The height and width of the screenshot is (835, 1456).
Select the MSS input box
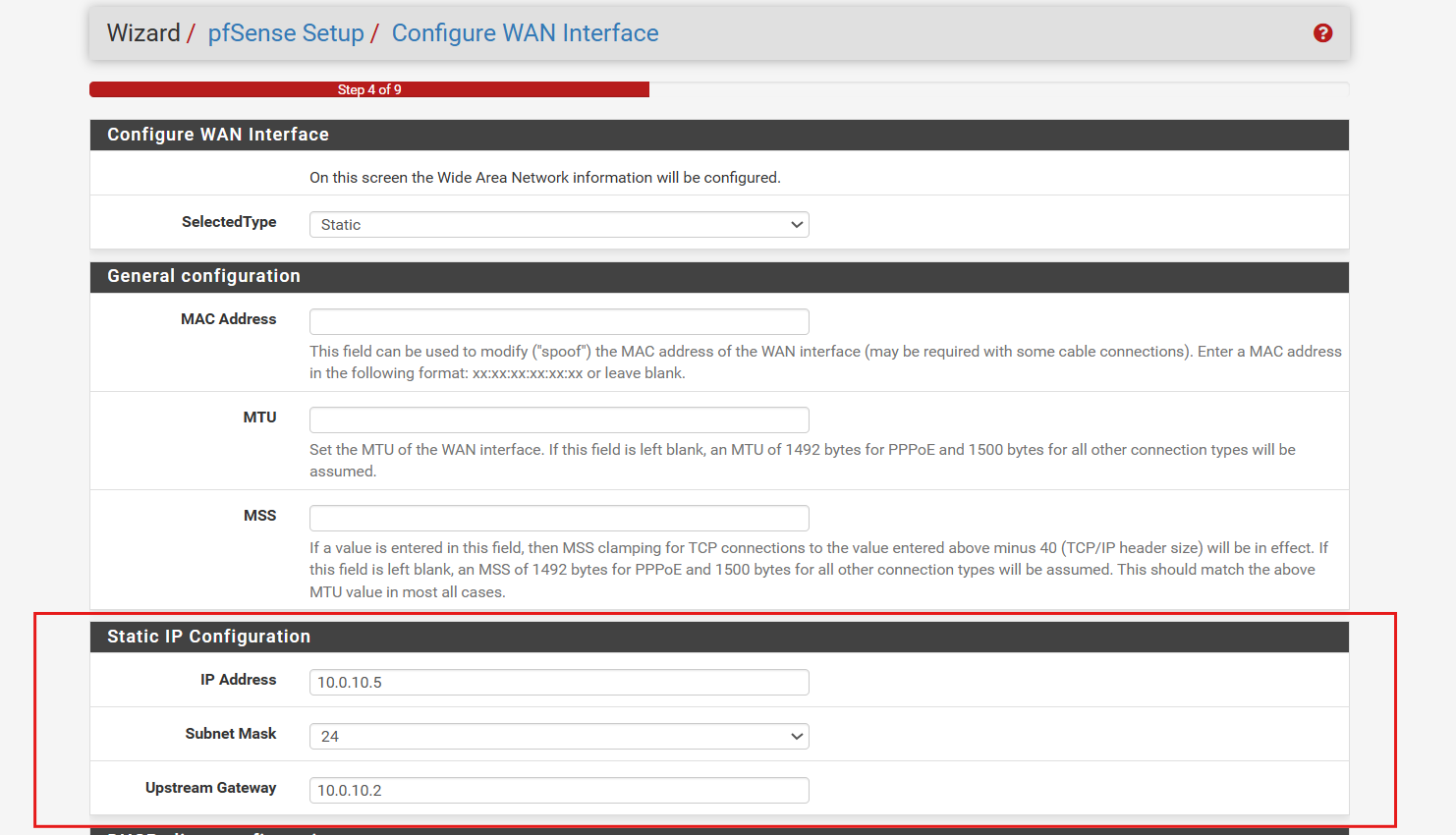point(558,519)
